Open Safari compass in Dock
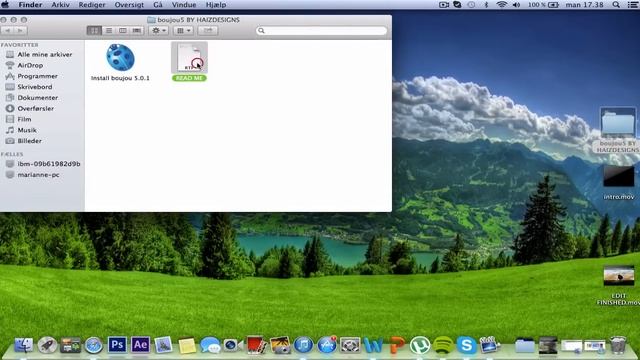640x360 pixels. pos(94,345)
